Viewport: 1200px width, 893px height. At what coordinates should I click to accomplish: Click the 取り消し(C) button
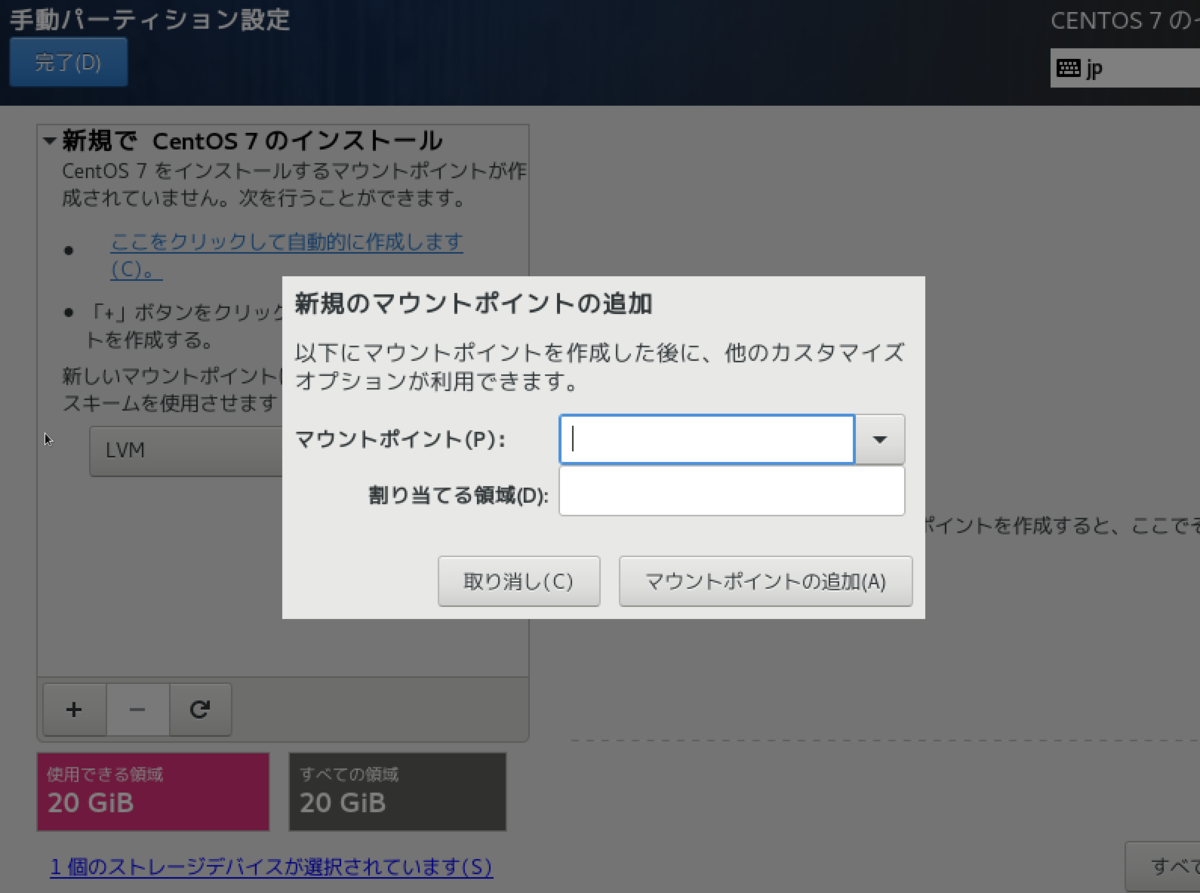(x=518, y=581)
